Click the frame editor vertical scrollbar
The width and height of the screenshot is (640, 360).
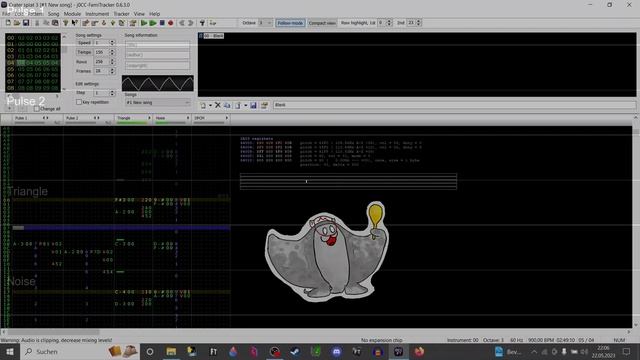pyautogui.click(x=64, y=62)
